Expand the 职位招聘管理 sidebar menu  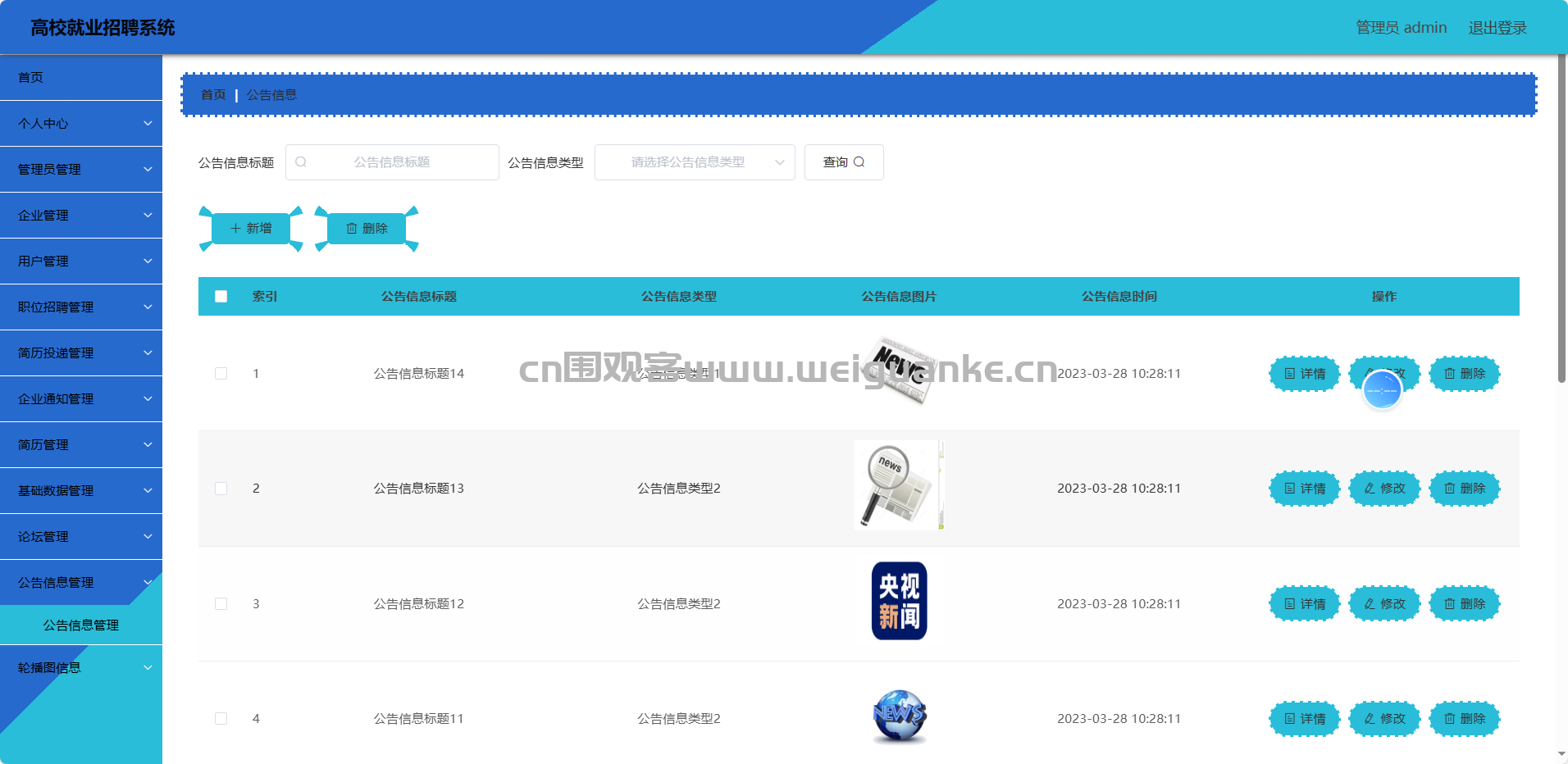click(81, 307)
